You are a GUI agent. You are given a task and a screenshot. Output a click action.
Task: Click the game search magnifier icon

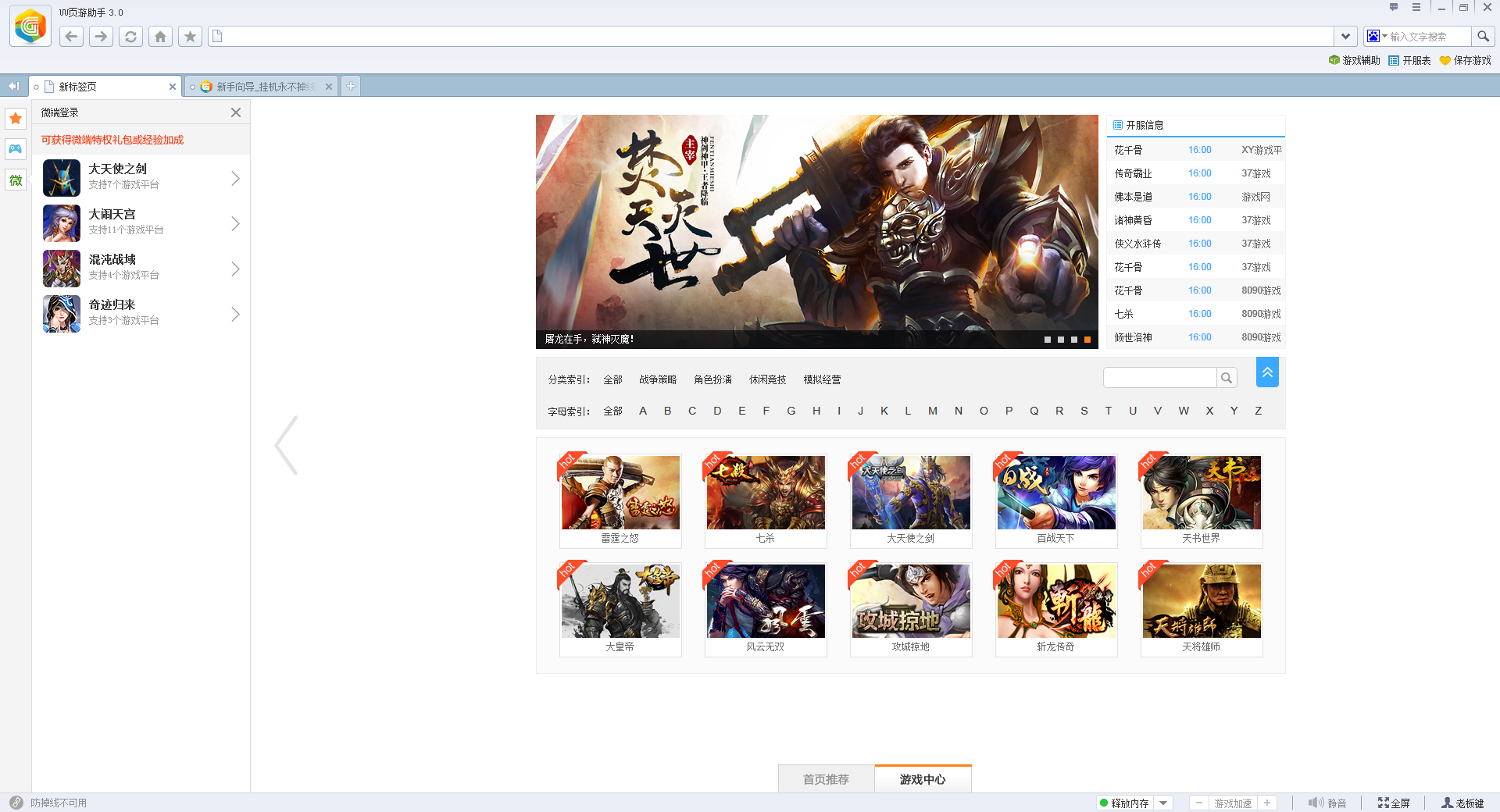coord(1227,378)
